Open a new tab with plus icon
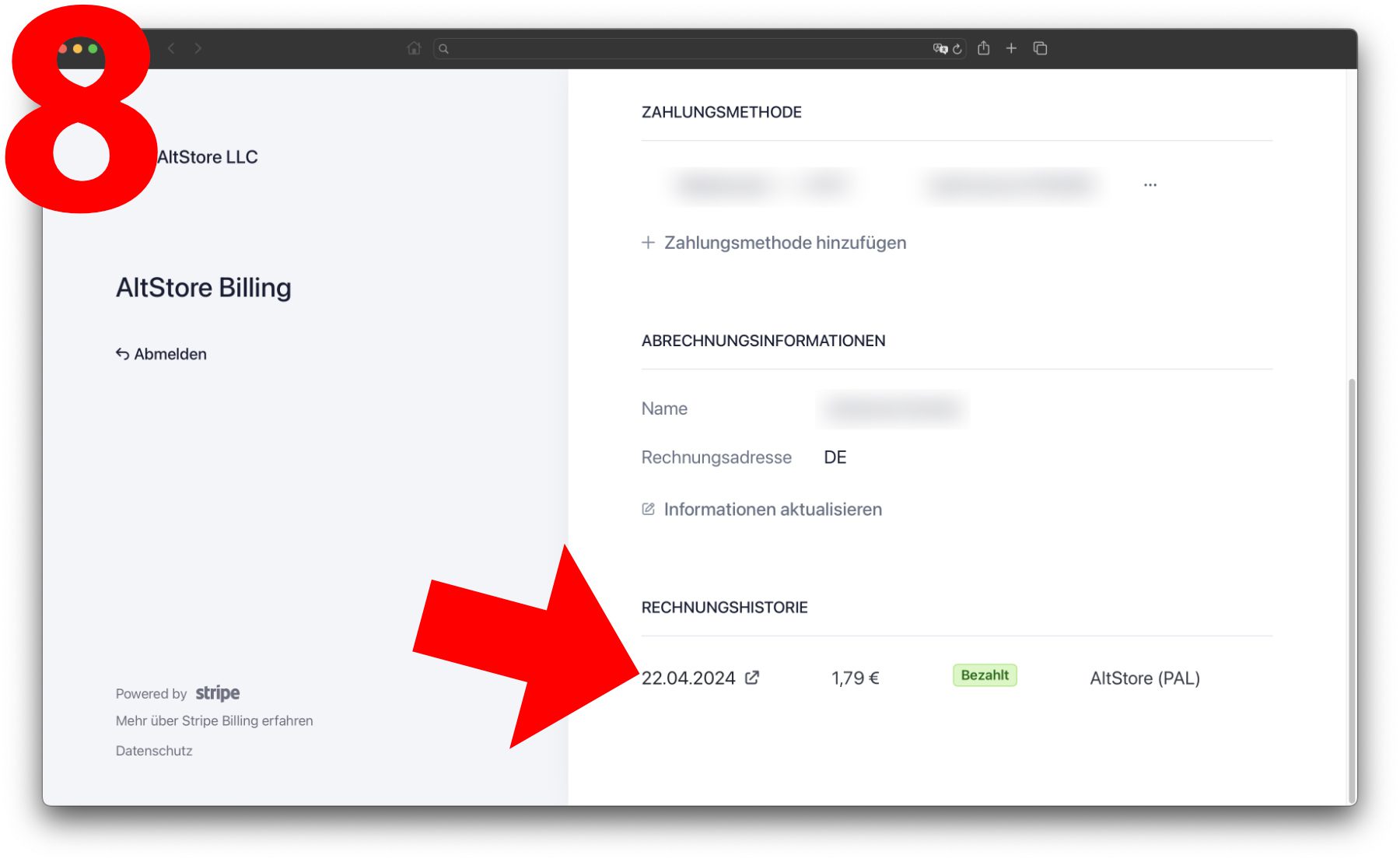 [1011, 48]
